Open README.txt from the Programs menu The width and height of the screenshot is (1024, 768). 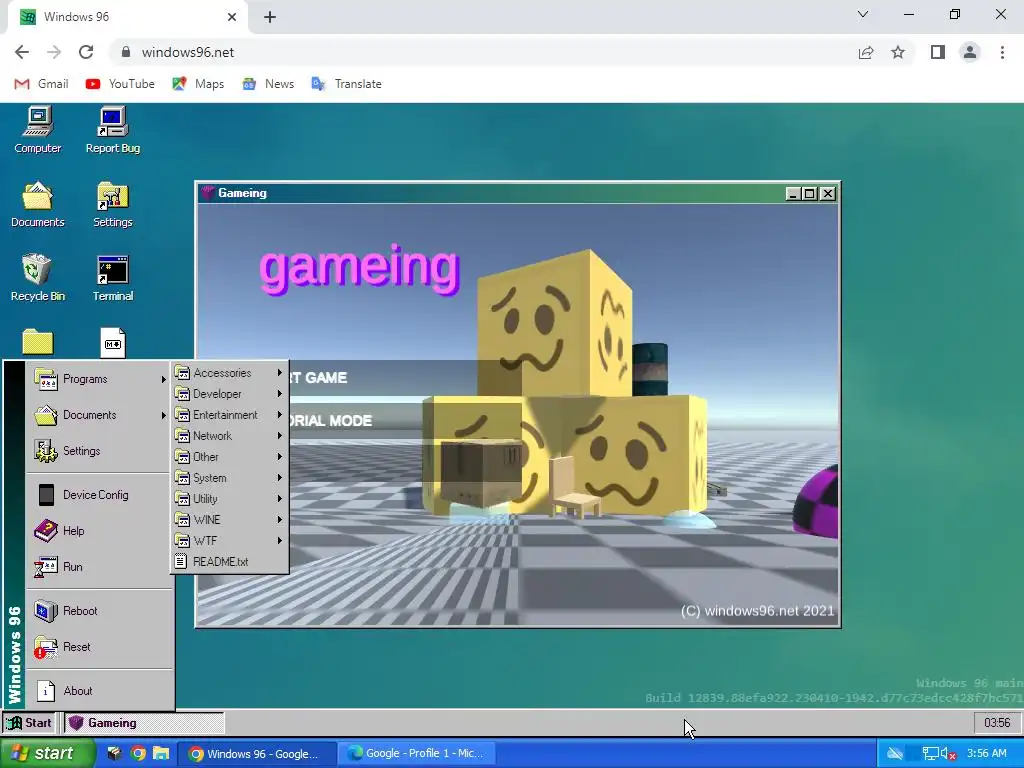tap(230, 562)
